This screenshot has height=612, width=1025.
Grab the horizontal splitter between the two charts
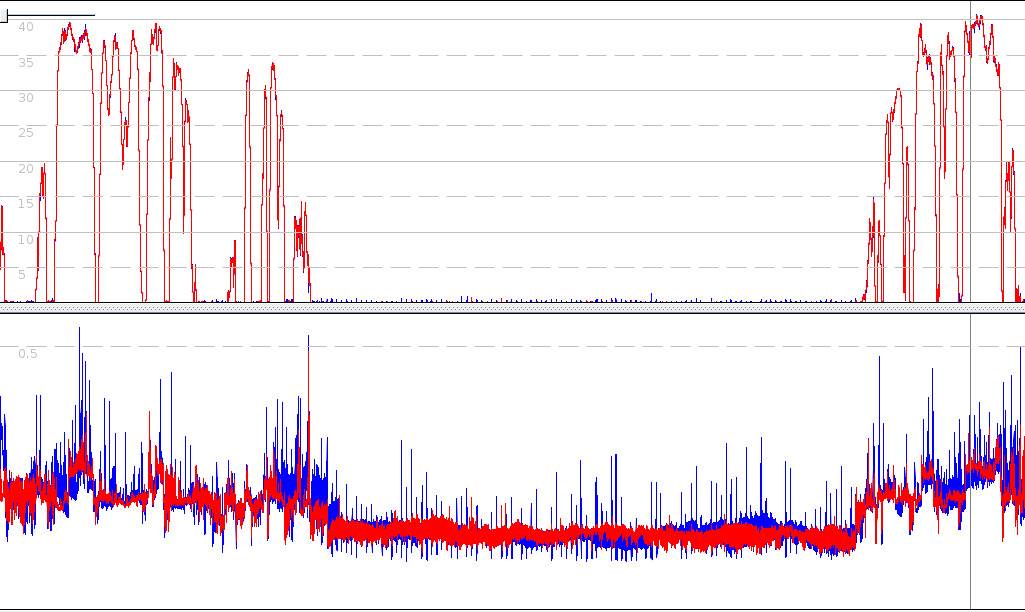[512, 308]
